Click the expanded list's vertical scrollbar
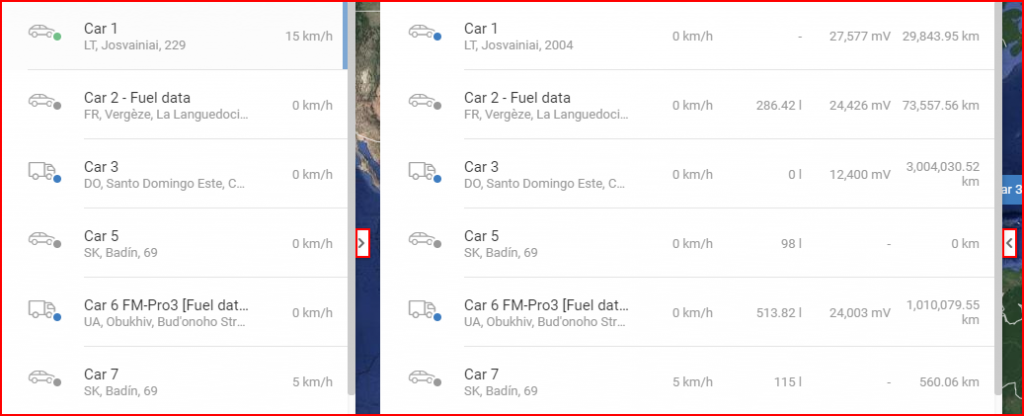Screen dimensions: 1024x416 click(x=999, y=198)
